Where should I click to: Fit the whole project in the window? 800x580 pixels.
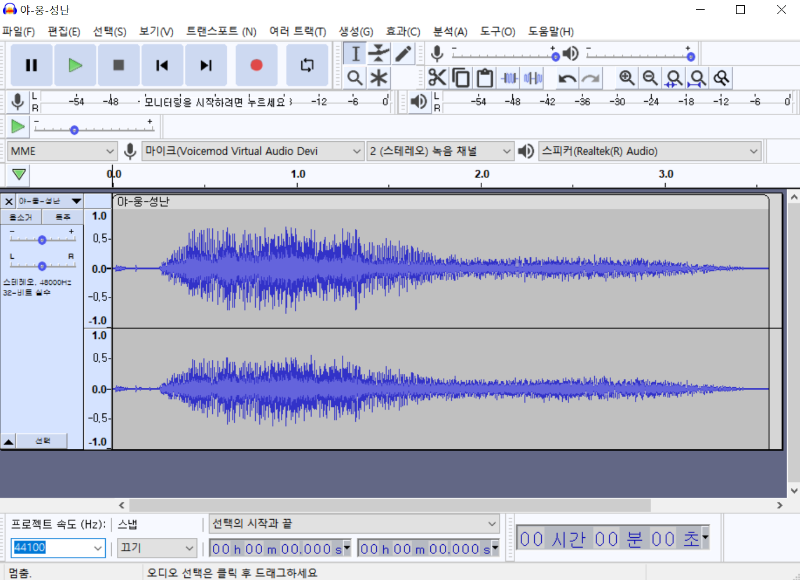697,78
